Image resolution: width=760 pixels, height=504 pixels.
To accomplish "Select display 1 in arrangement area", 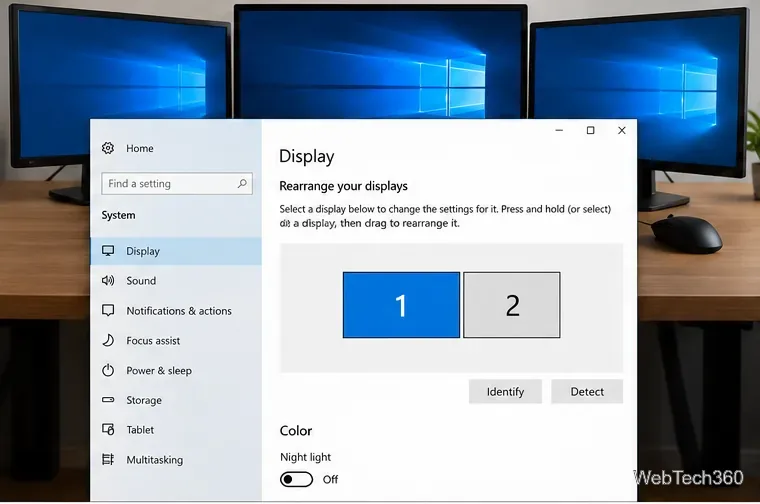I will click(401, 305).
